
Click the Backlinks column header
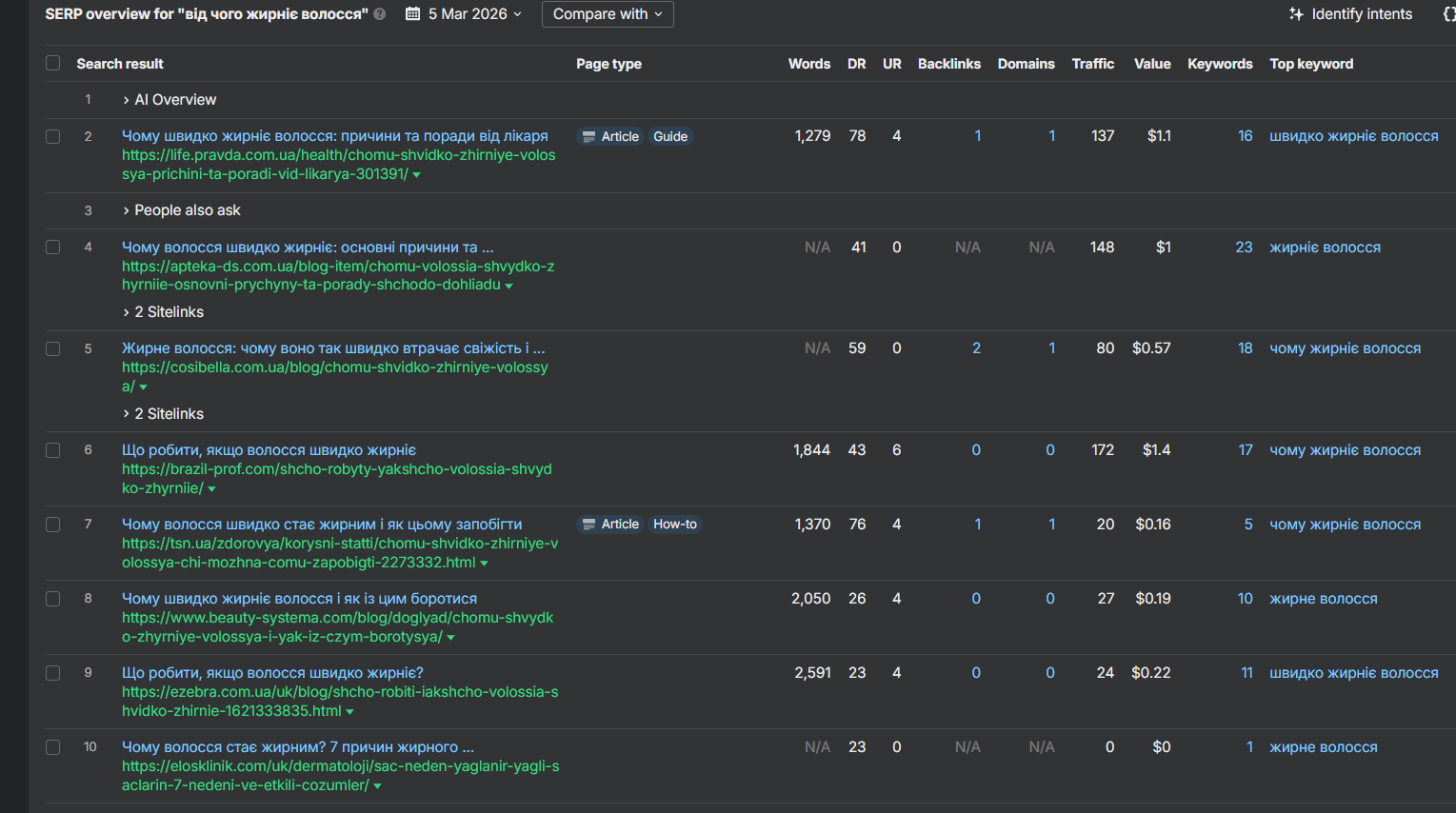pos(949,64)
